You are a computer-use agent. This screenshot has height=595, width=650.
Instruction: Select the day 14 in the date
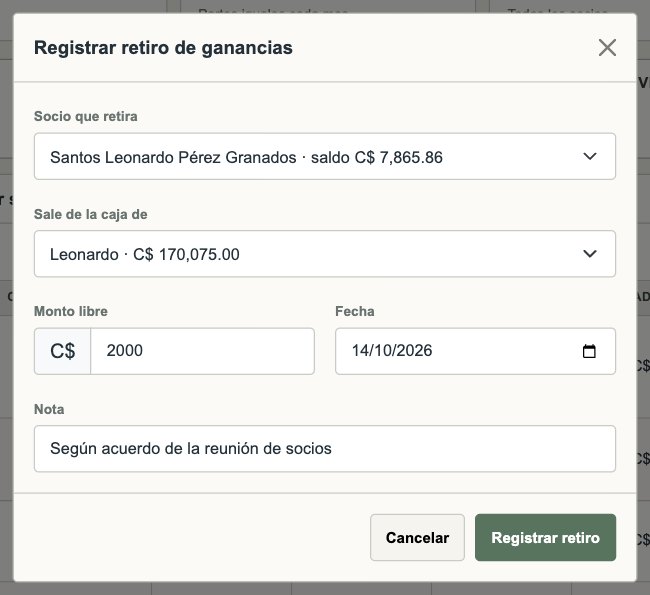[360, 351]
